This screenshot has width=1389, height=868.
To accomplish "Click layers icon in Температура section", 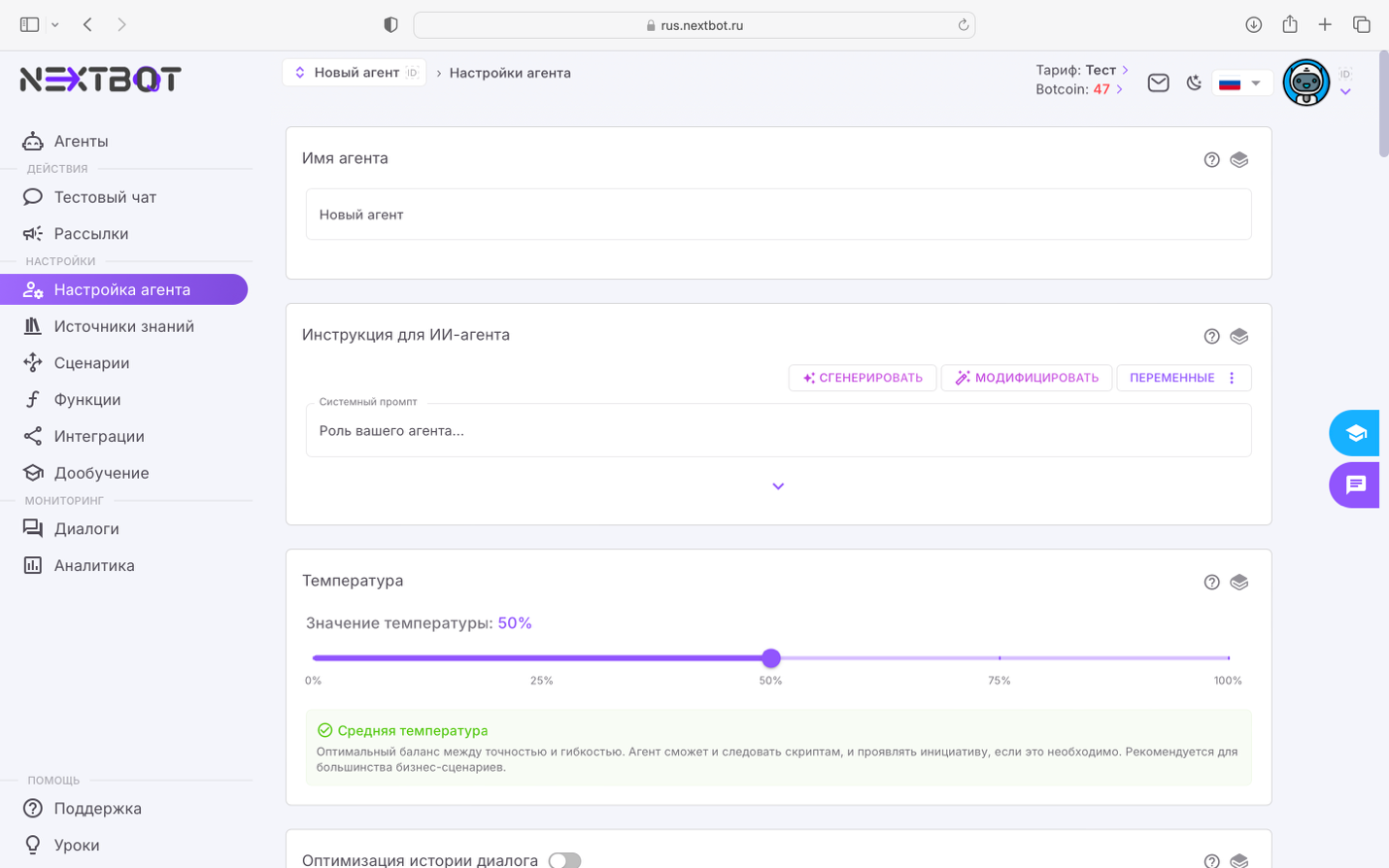I will click(1238, 583).
